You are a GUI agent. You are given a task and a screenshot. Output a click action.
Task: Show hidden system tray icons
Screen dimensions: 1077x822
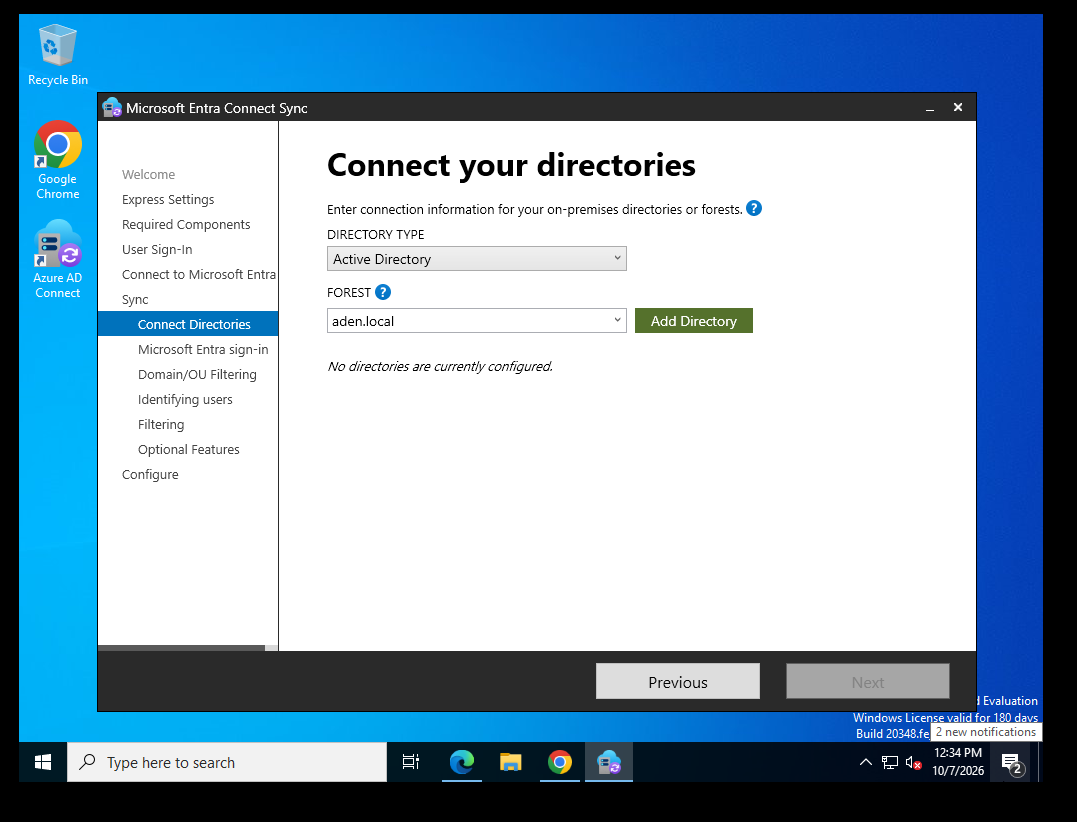[x=865, y=762]
